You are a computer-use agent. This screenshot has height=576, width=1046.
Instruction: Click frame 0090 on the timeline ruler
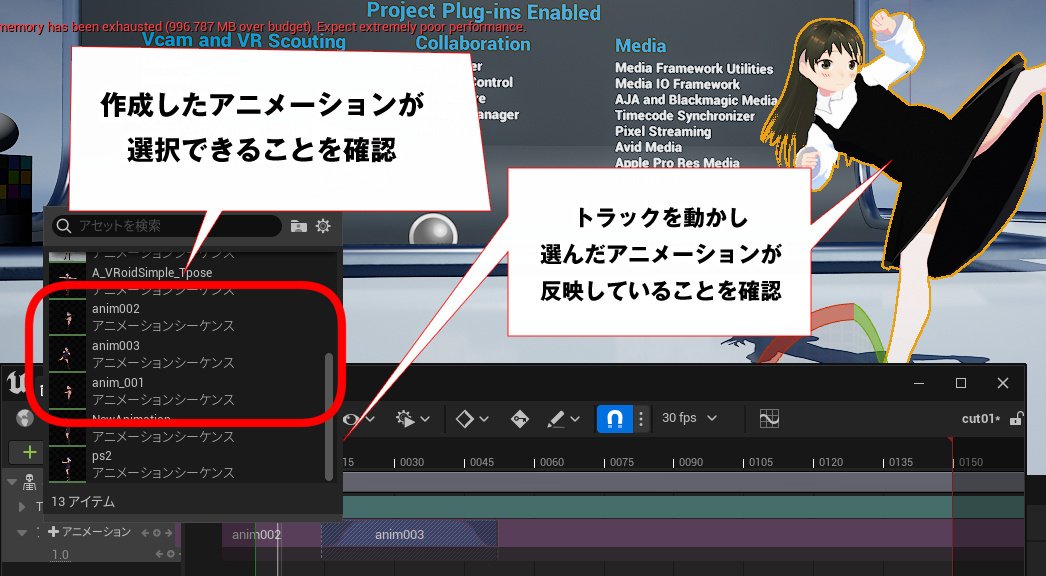click(690, 462)
